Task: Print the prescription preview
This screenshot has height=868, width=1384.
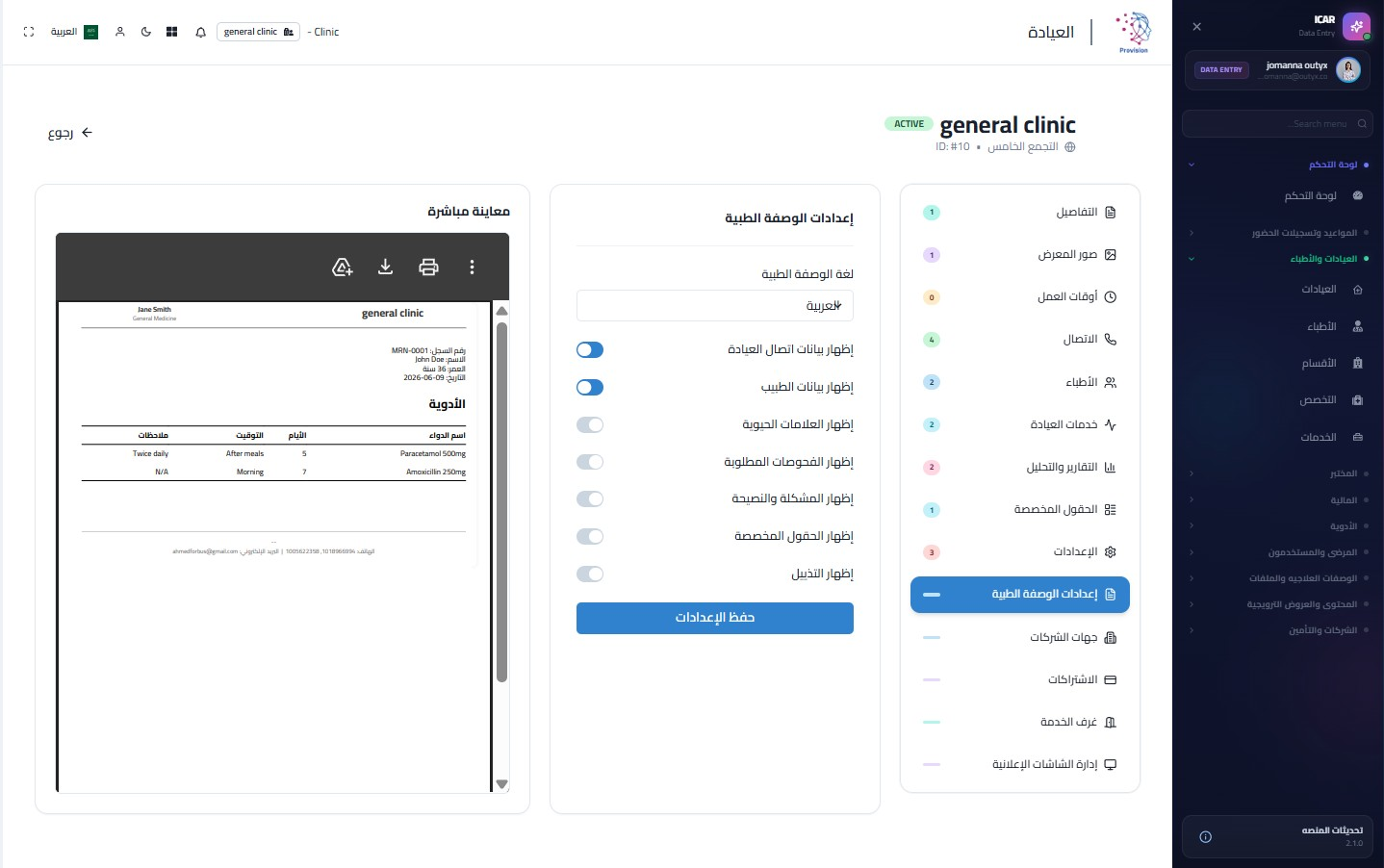Action: (428, 268)
